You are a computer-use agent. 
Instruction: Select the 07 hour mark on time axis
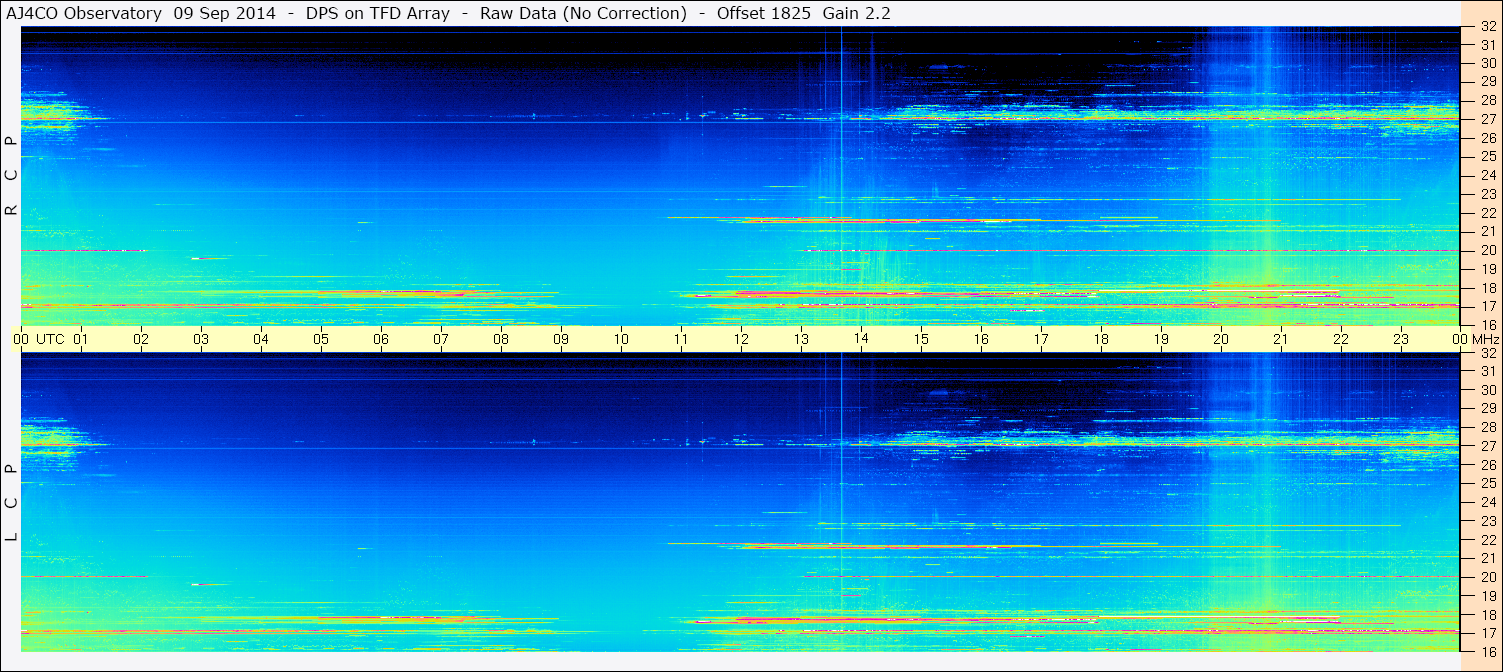(441, 339)
